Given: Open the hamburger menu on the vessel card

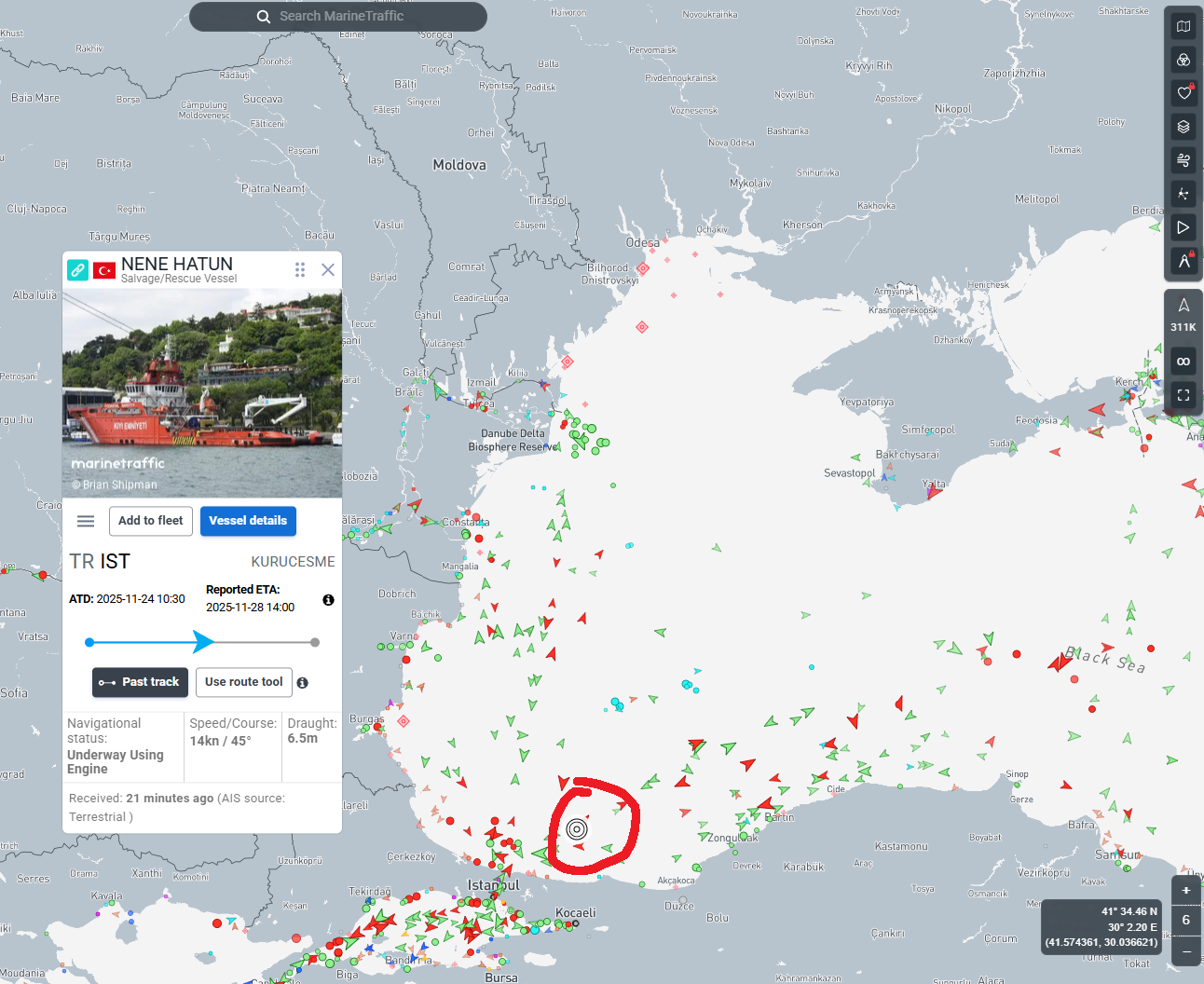Looking at the screenshot, I should 86,521.
